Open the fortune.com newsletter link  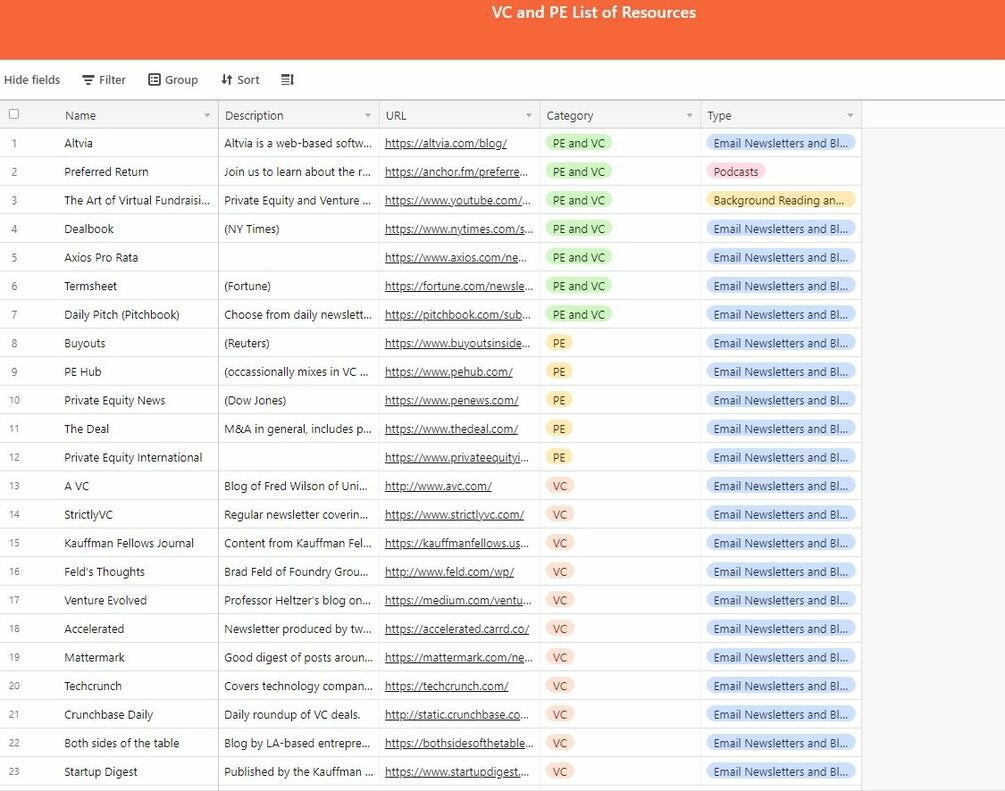[x=459, y=286]
